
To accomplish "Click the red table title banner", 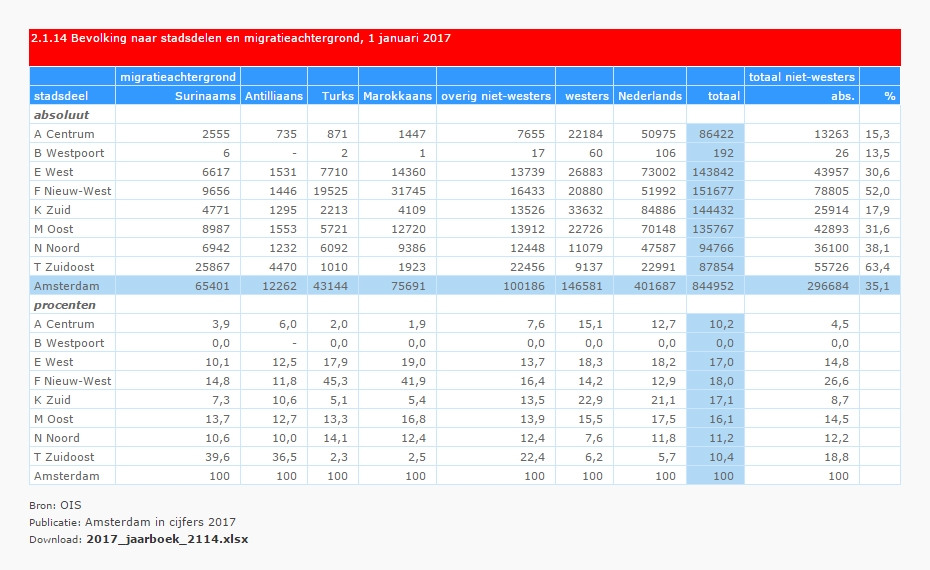I will click(465, 46).
